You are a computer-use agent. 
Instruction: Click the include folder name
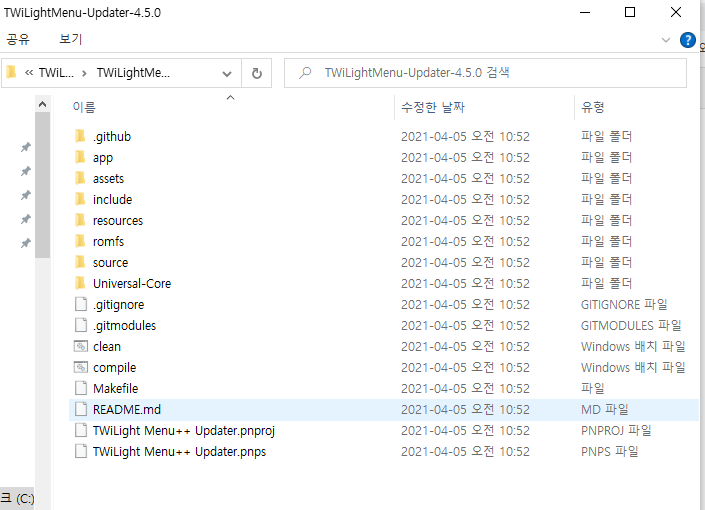(112, 199)
